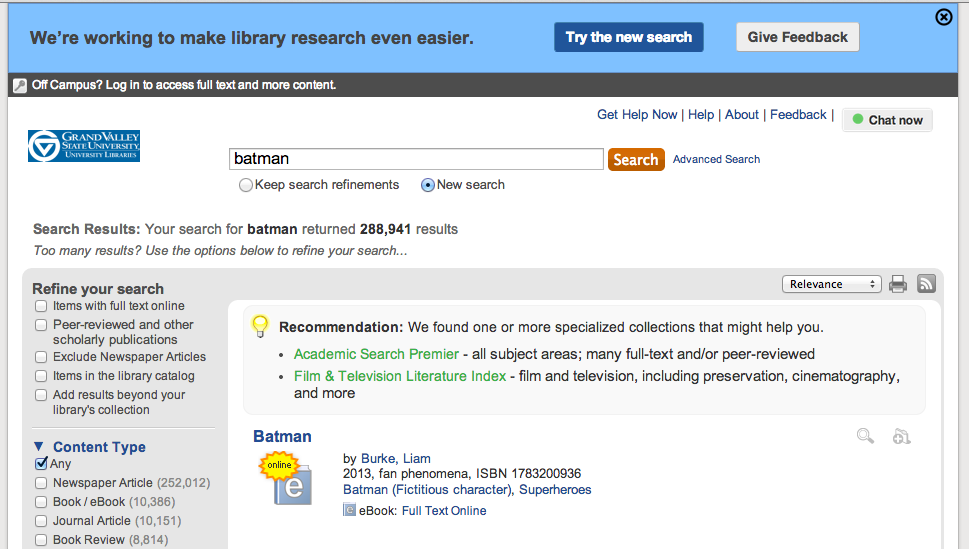
Task: Open Batman (Fictitious character) subject link
Action: pos(428,490)
